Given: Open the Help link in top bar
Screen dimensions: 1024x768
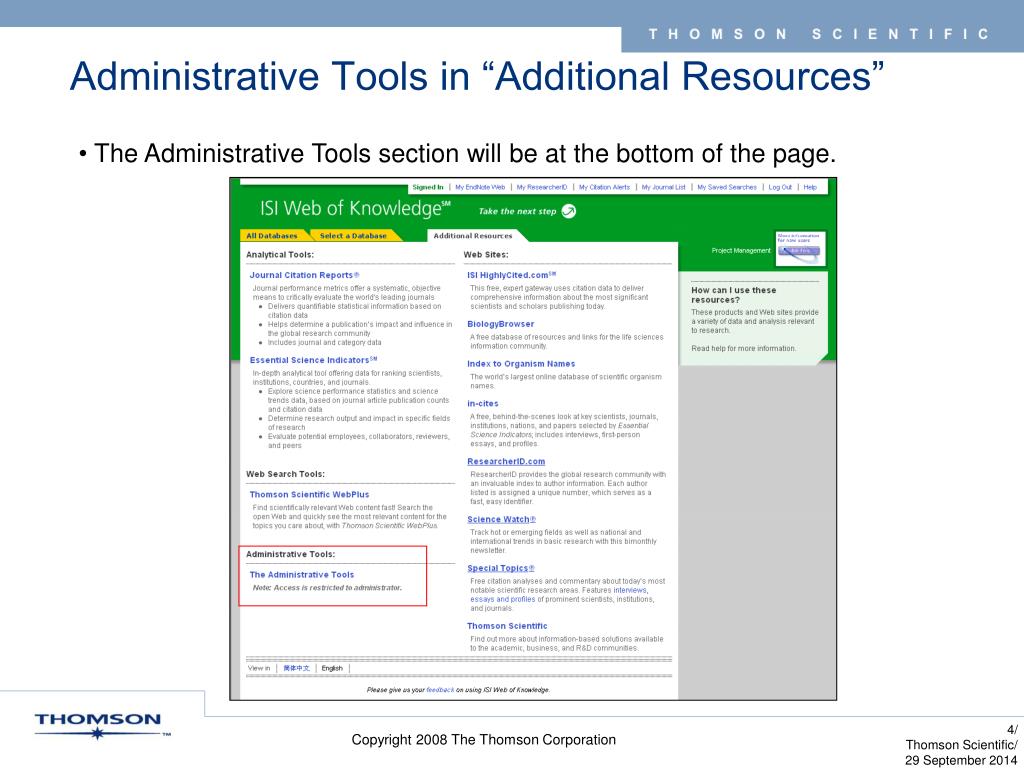Looking at the screenshot, I should coord(810,187).
